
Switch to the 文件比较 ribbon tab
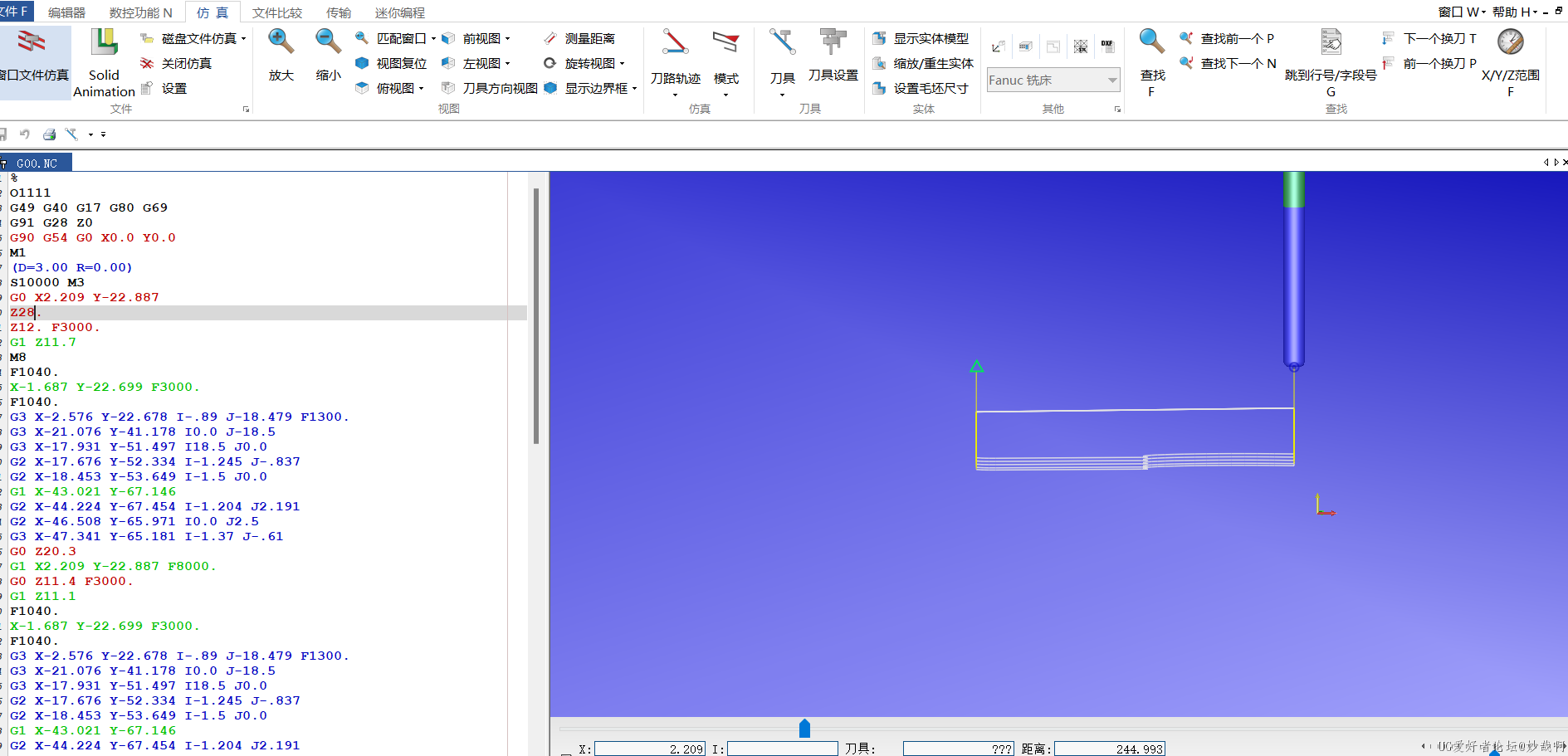point(277,12)
